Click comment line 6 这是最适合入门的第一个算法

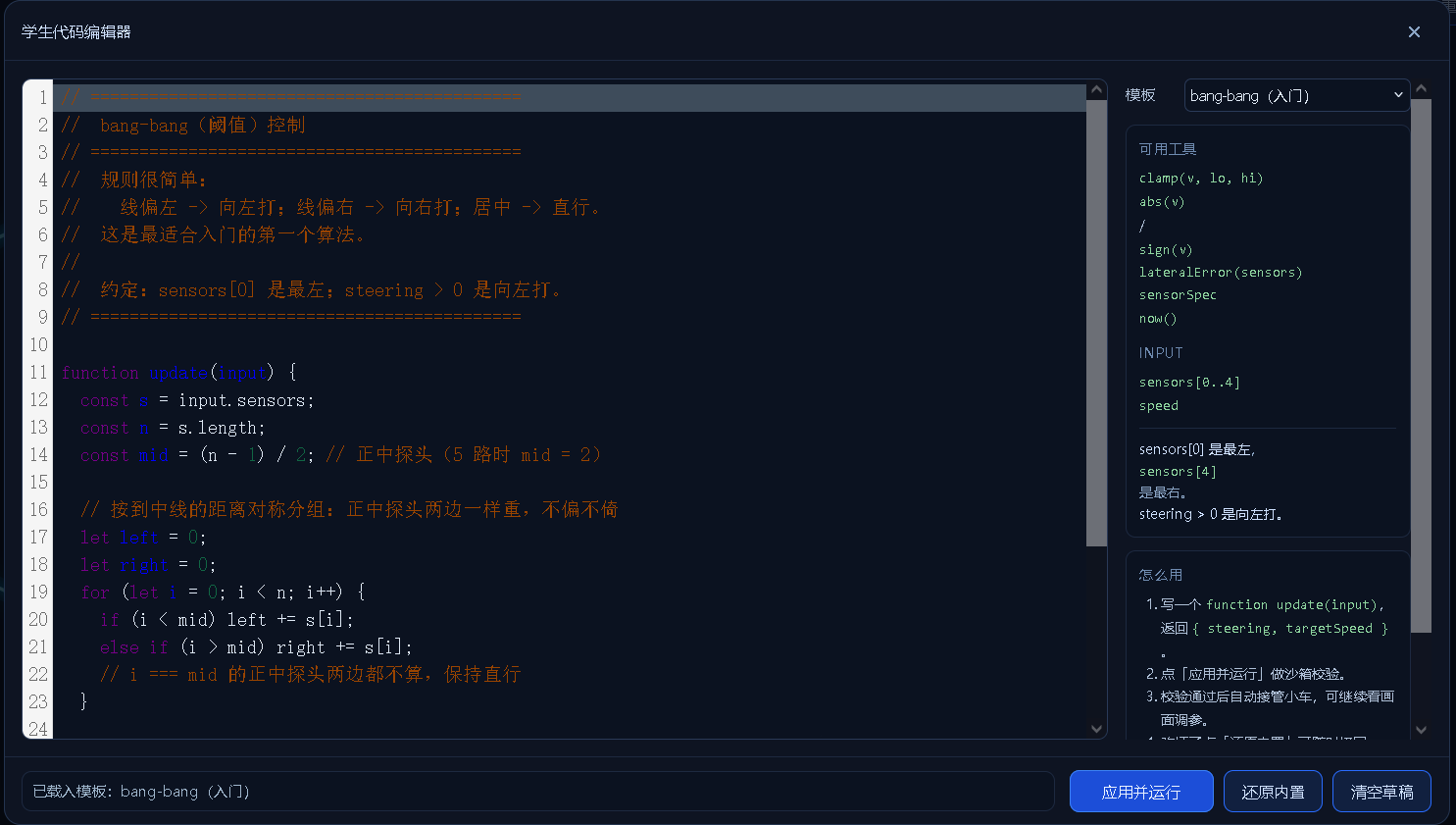click(213, 235)
